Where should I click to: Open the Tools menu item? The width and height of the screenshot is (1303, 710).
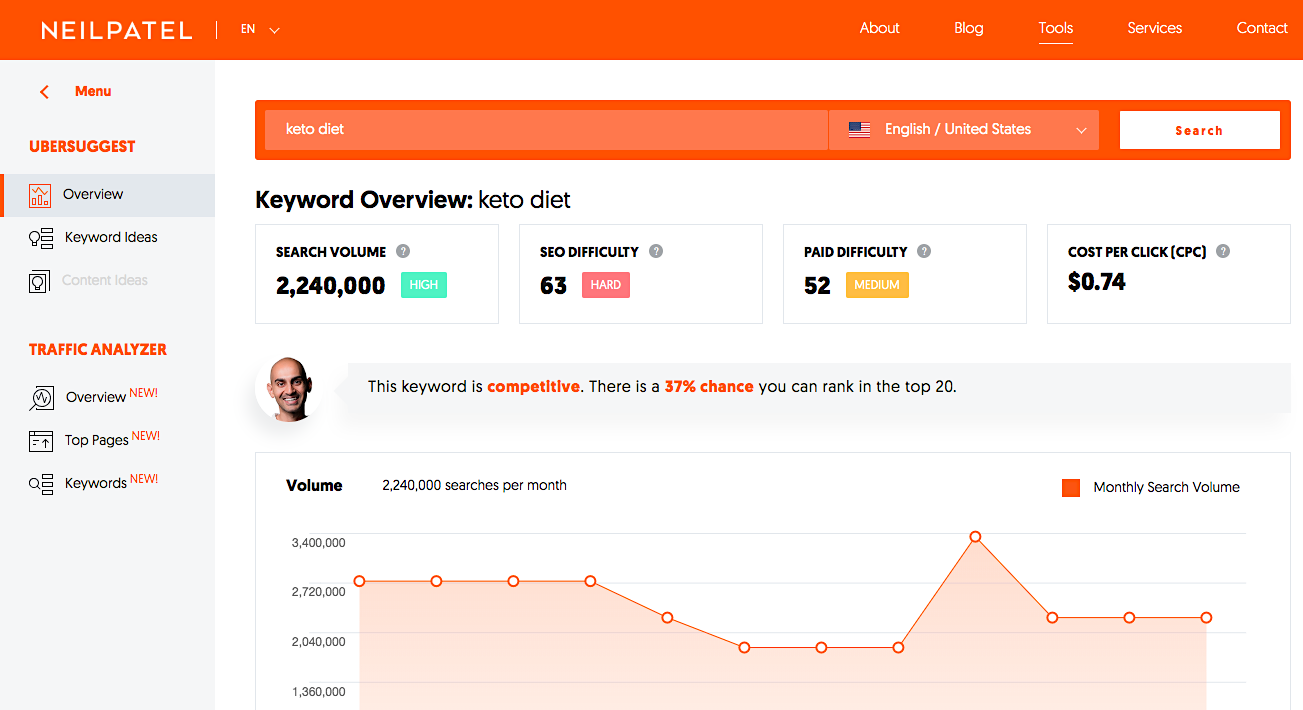(x=1056, y=28)
